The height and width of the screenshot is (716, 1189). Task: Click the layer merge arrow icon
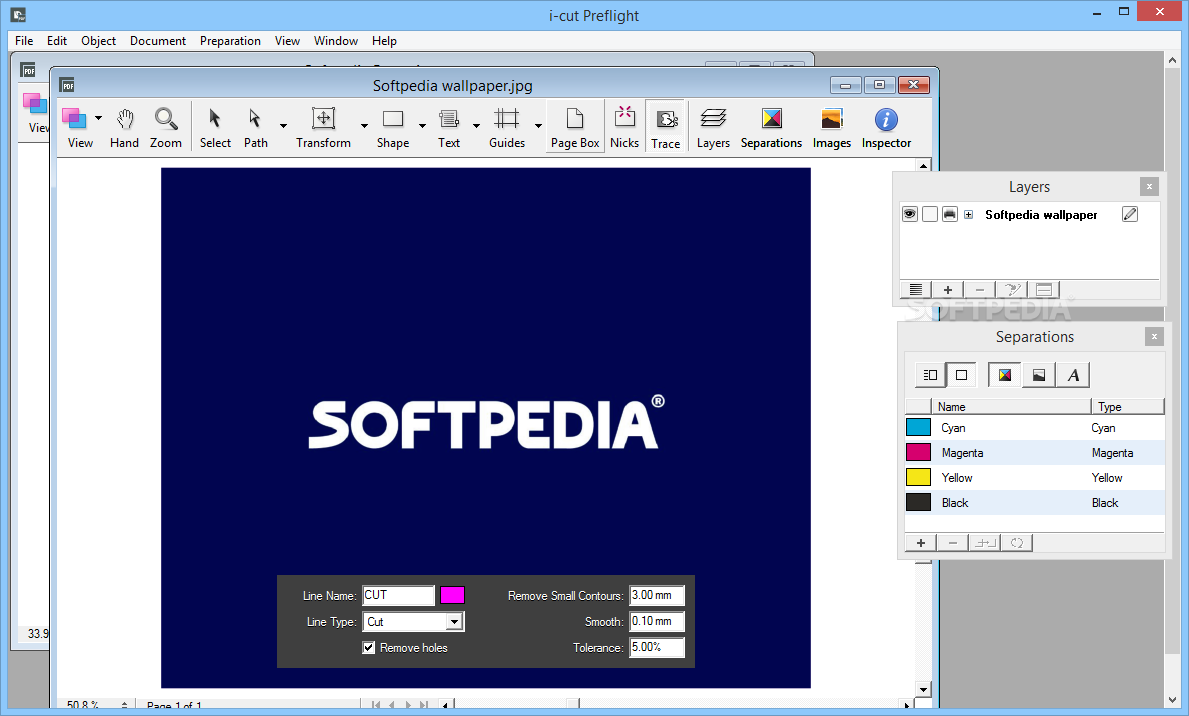[1012, 290]
